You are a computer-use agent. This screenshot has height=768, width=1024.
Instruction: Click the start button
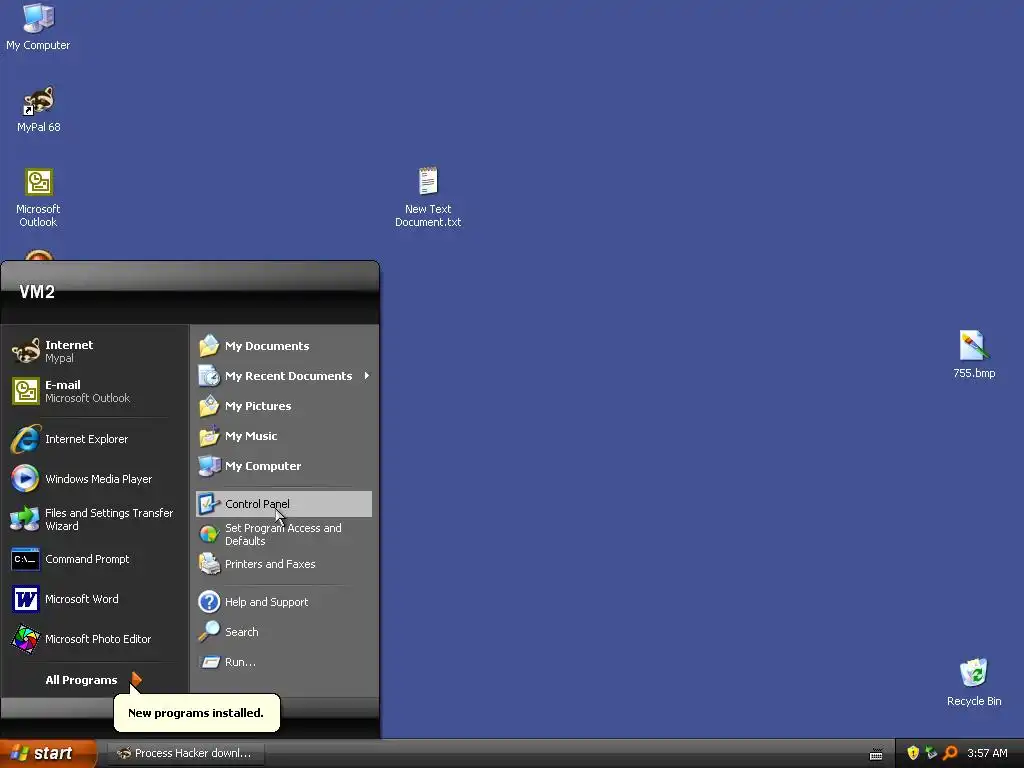point(47,753)
